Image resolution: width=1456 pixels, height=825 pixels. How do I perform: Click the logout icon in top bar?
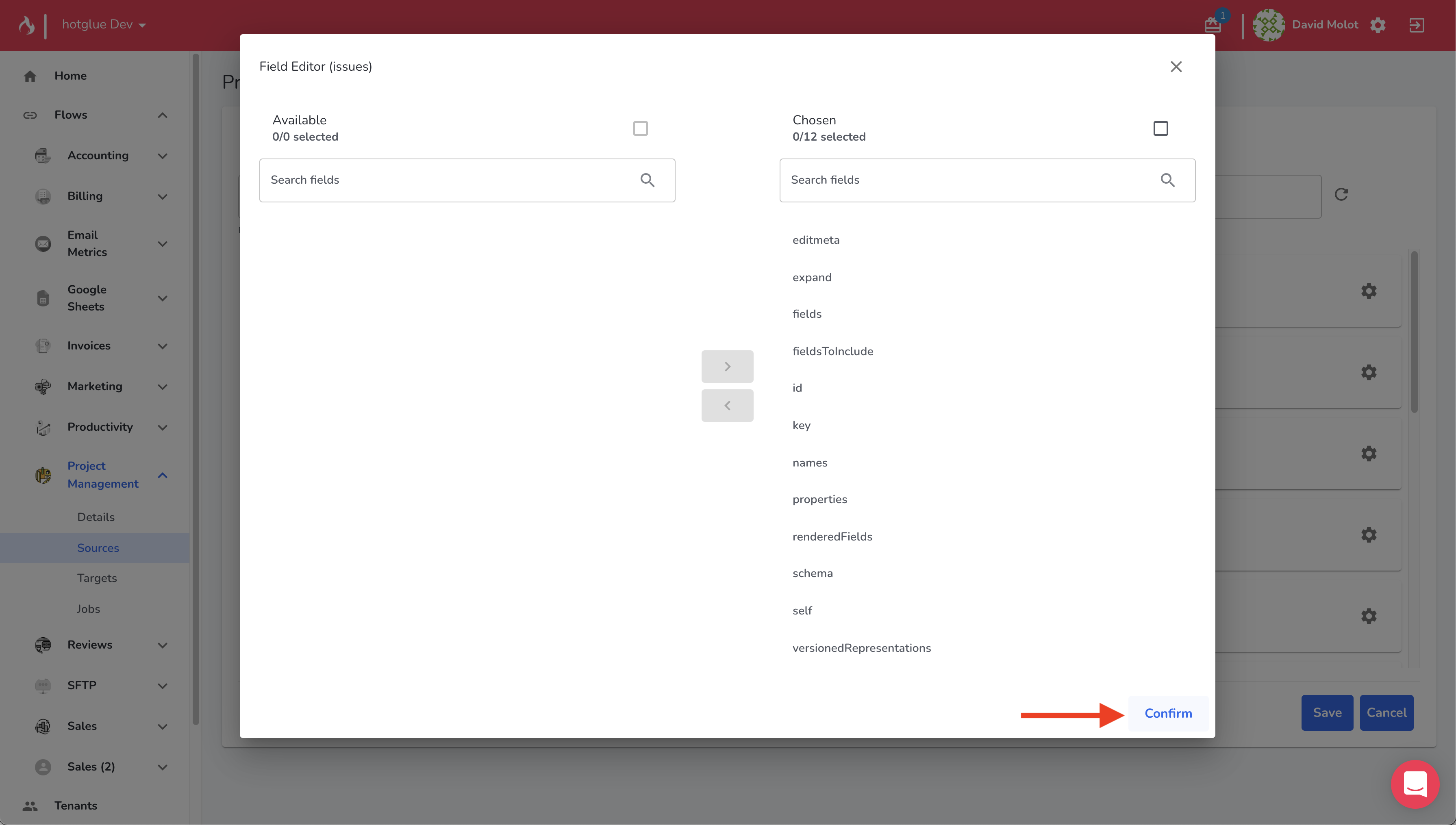1417,25
